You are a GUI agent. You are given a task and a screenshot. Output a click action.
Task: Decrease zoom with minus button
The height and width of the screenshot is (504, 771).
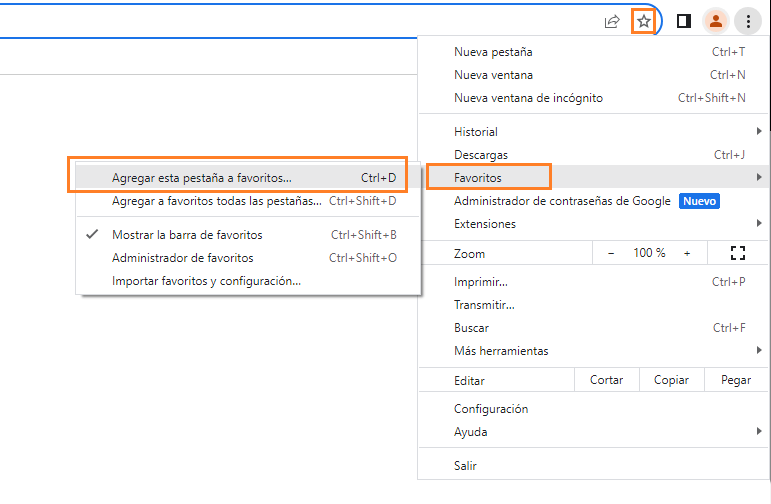tap(611, 254)
